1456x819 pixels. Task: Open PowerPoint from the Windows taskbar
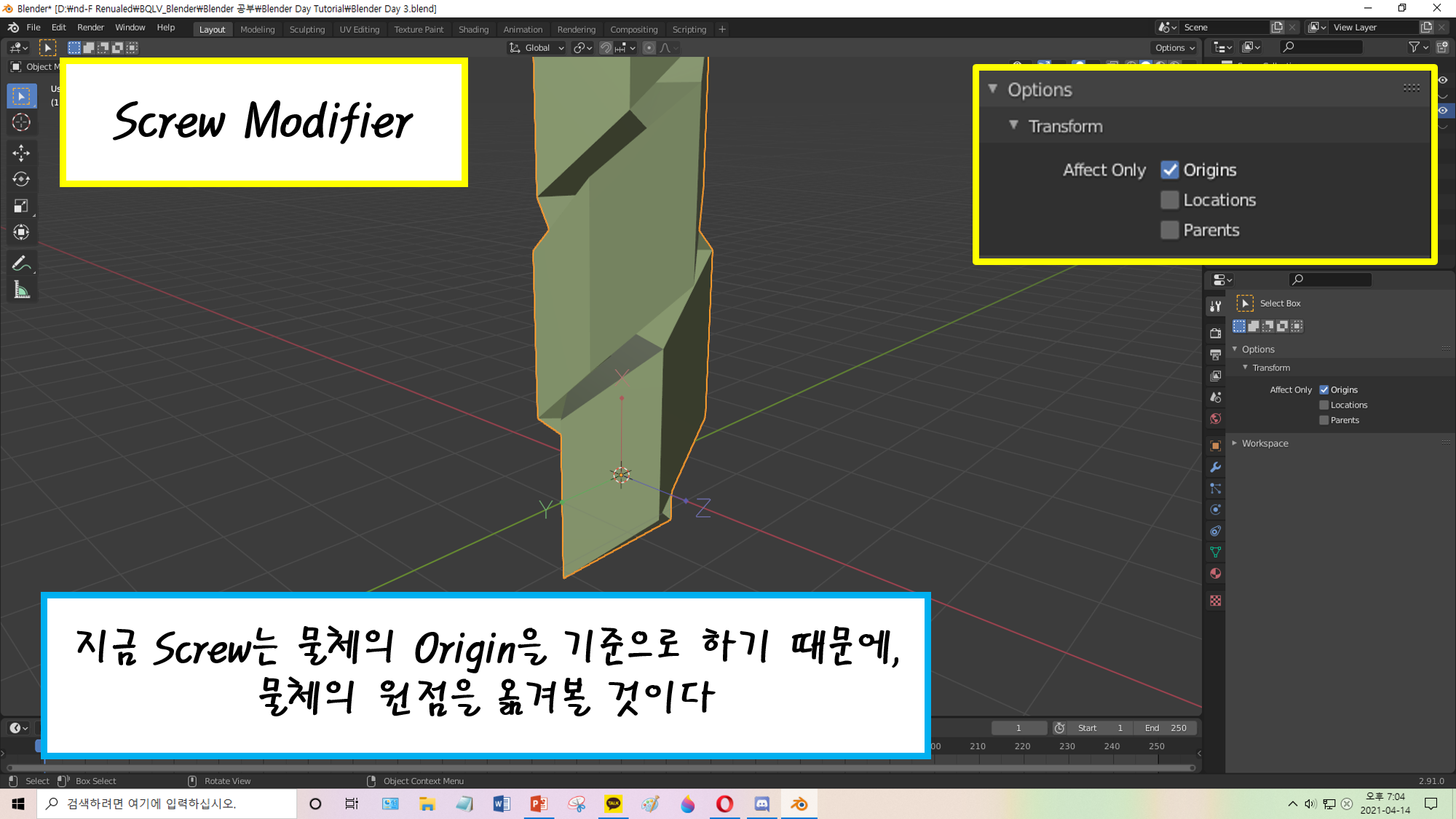pyautogui.click(x=539, y=804)
